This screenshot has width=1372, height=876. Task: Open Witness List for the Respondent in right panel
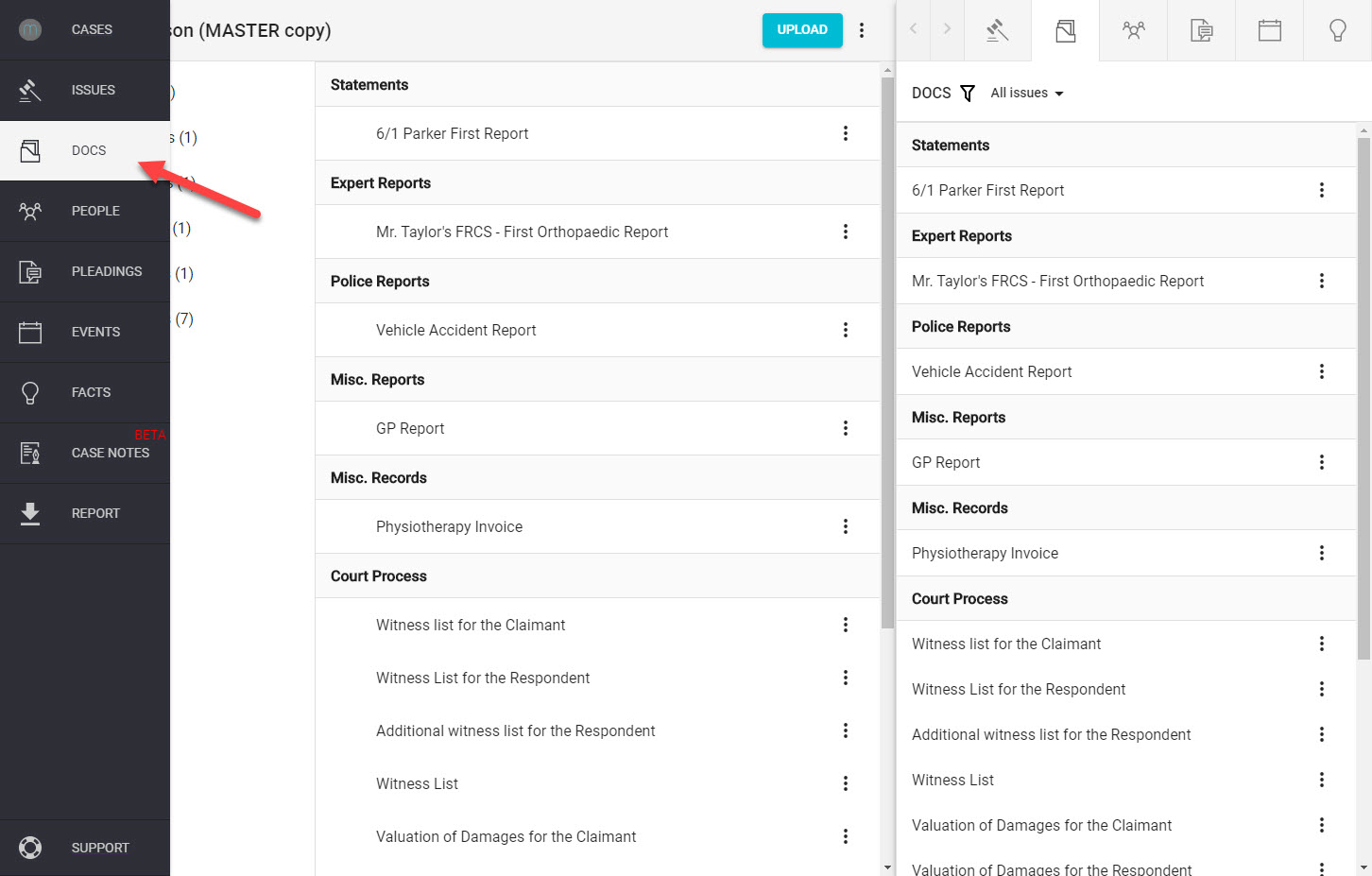(x=1018, y=689)
